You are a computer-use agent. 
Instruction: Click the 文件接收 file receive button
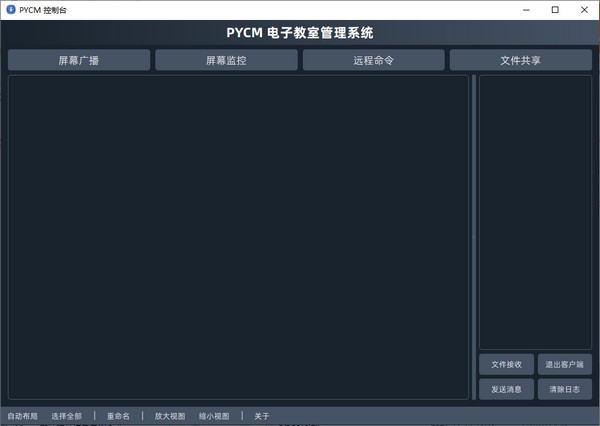coord(506,364)
